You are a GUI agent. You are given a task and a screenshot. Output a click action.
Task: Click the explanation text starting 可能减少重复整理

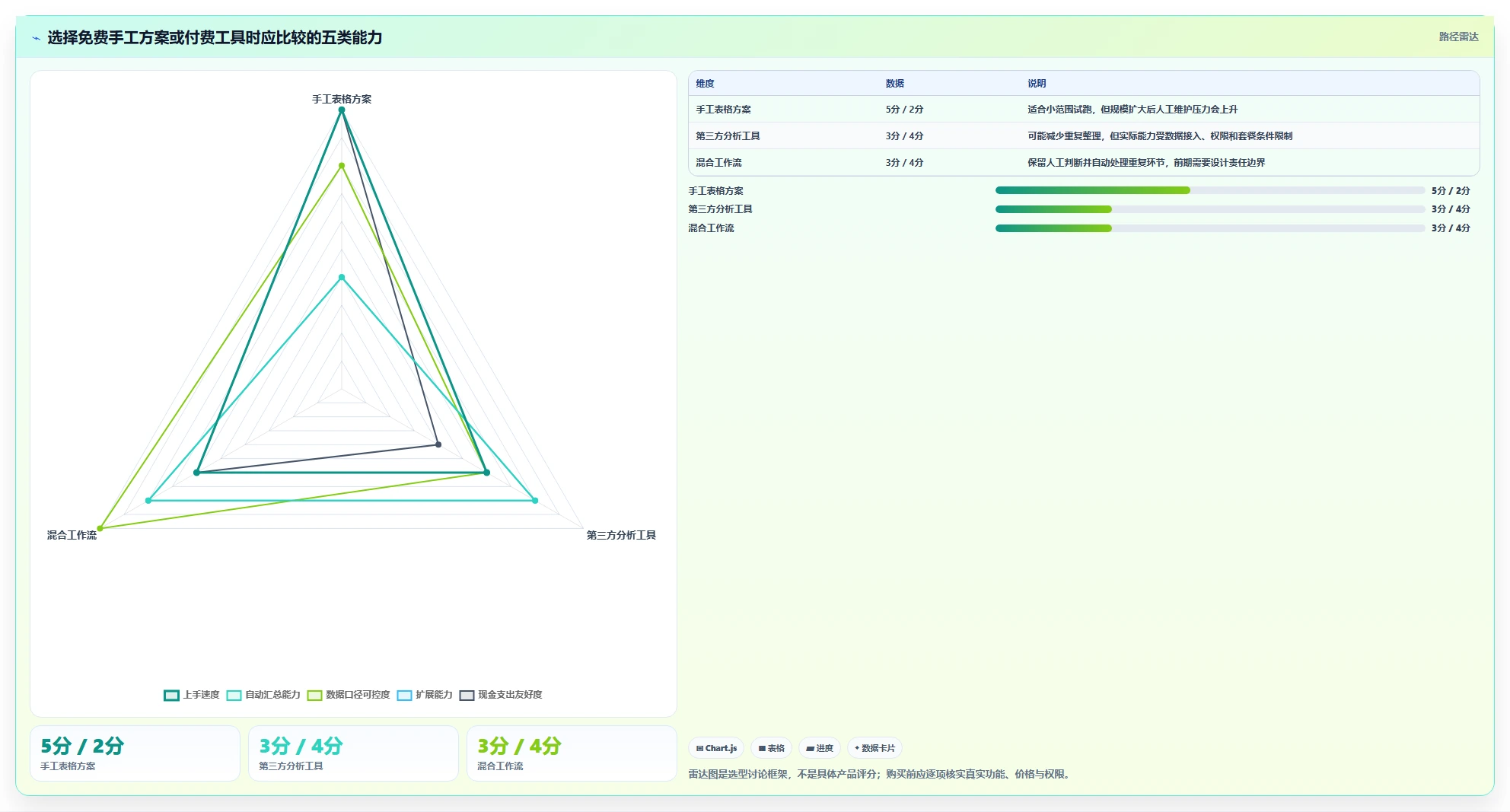[1160, 136]
